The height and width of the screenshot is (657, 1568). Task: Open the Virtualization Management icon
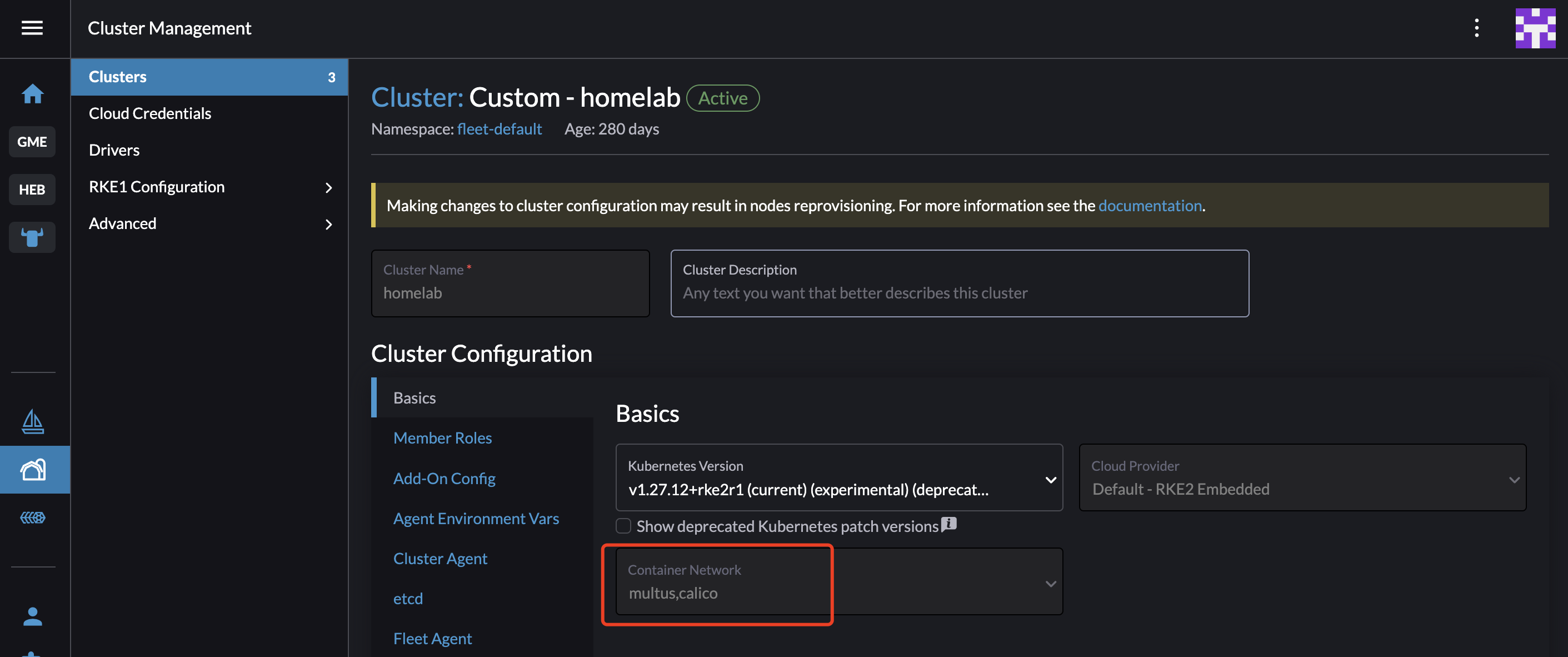click(33, 517)
